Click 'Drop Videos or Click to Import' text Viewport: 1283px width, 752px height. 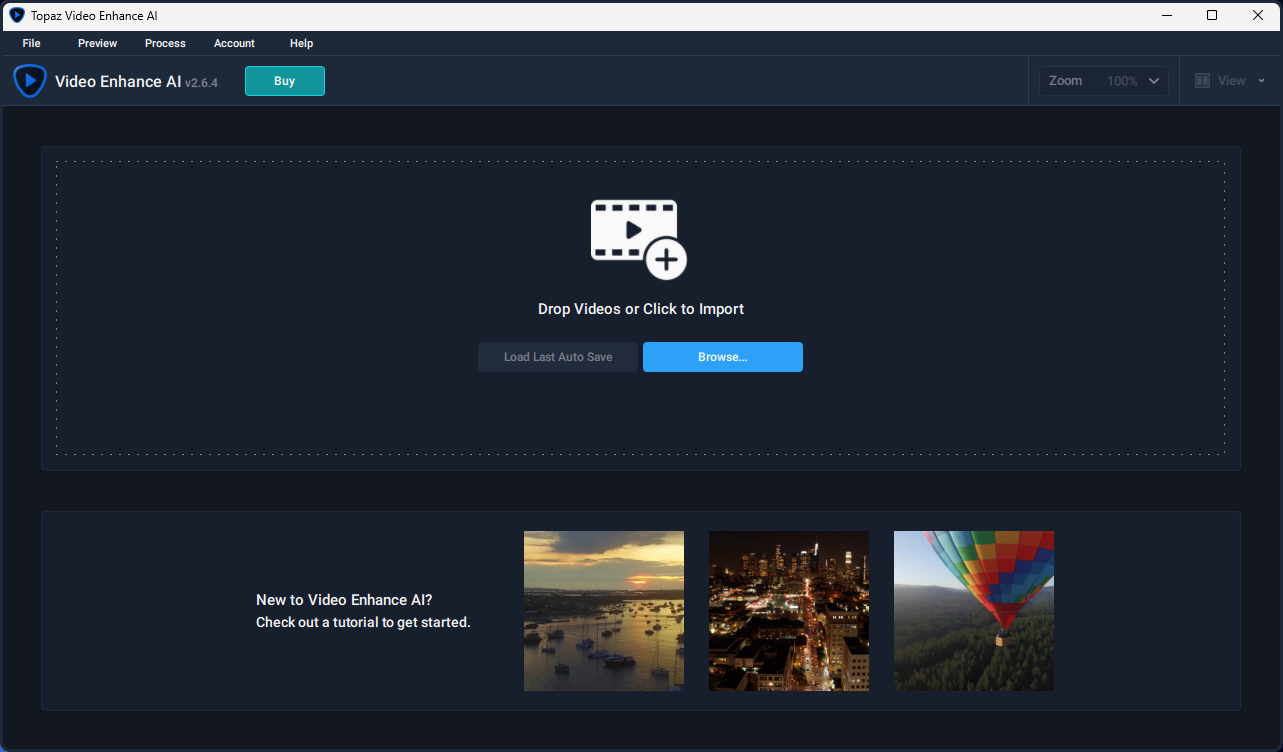click(x=641, y=309)
